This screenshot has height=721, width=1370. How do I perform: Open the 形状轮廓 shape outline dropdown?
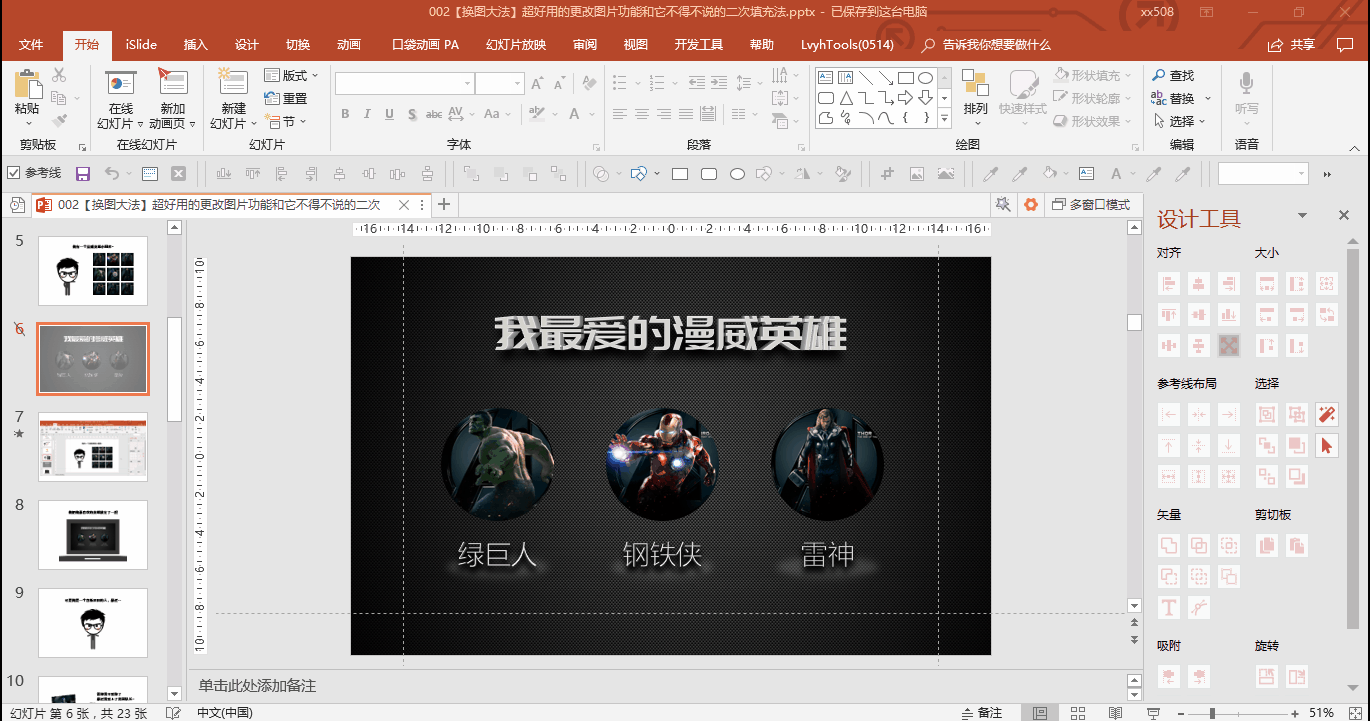point(1094,98)
